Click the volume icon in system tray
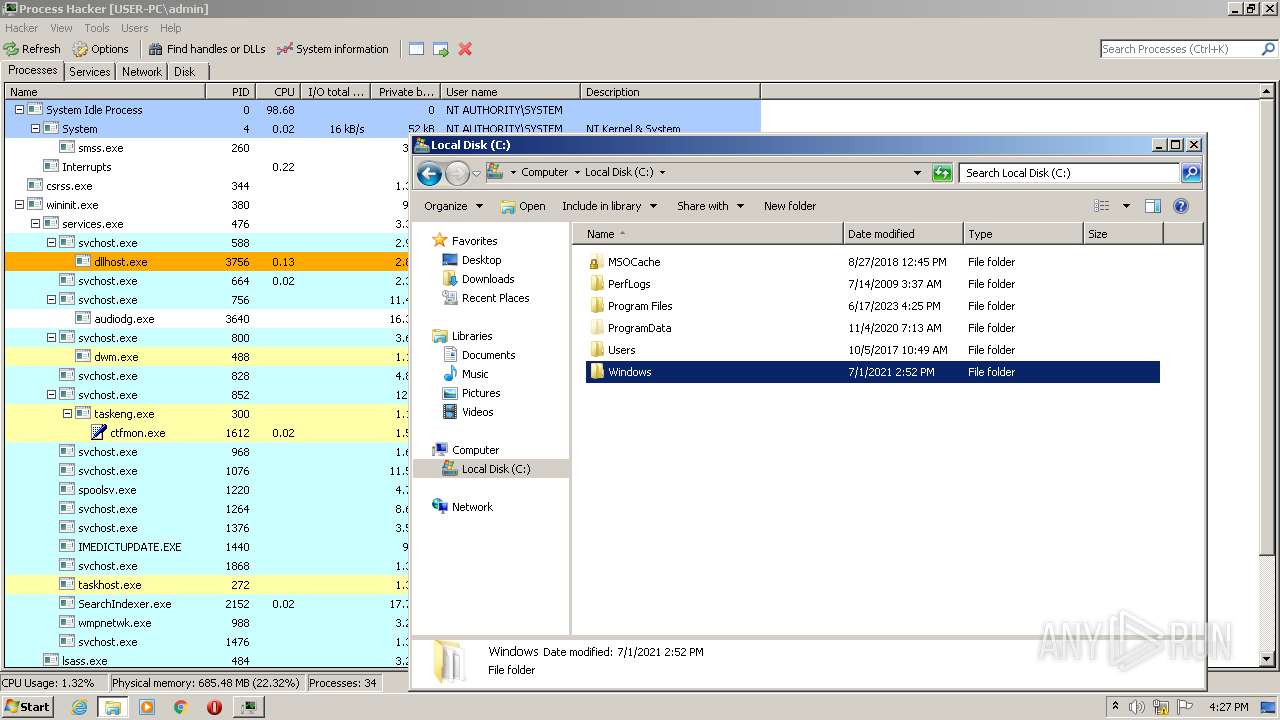The height and width of the screenshot is (720, 1280). click(x=1137, y=707)
